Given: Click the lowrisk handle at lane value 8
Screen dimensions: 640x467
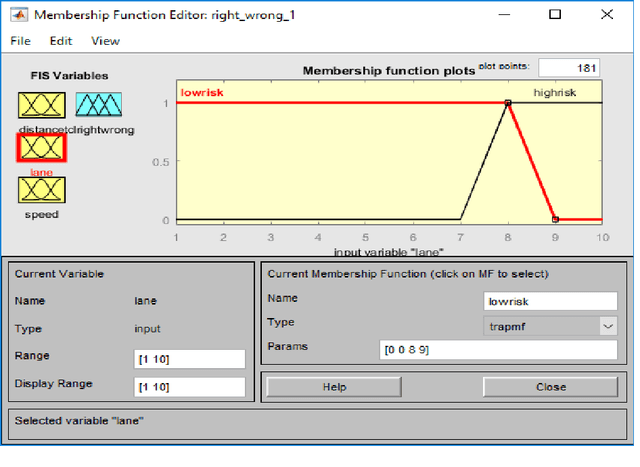Looking at the screenshot, I should [508, 103].
